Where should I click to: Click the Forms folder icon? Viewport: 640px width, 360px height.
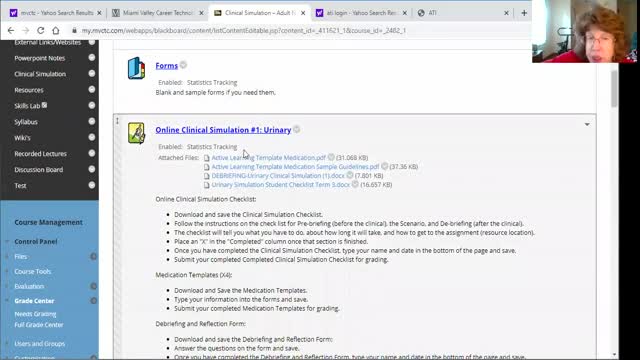(136, 68)
